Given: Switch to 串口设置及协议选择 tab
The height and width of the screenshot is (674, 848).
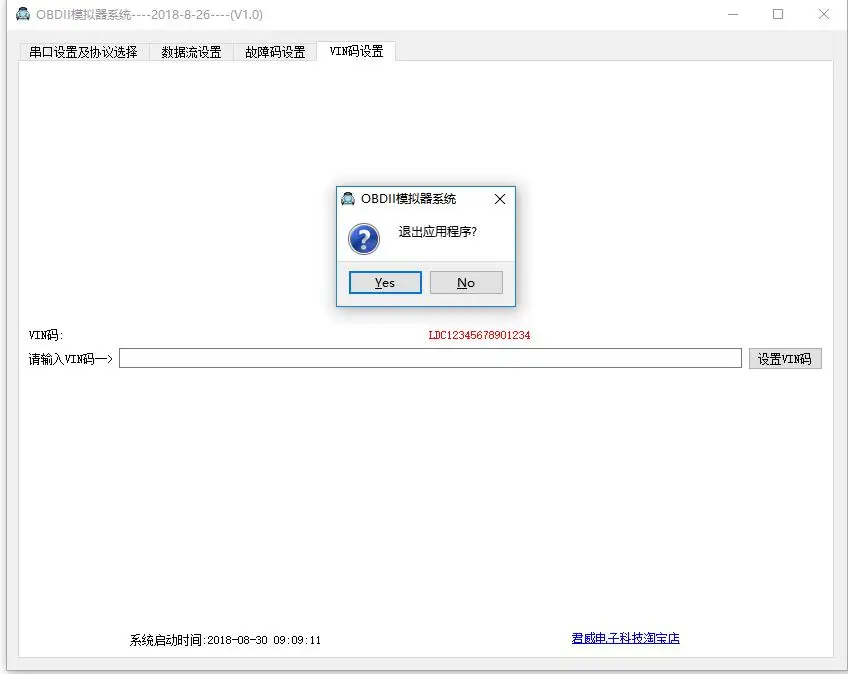Looking at the screenshot, I should (x=83, y=52).
